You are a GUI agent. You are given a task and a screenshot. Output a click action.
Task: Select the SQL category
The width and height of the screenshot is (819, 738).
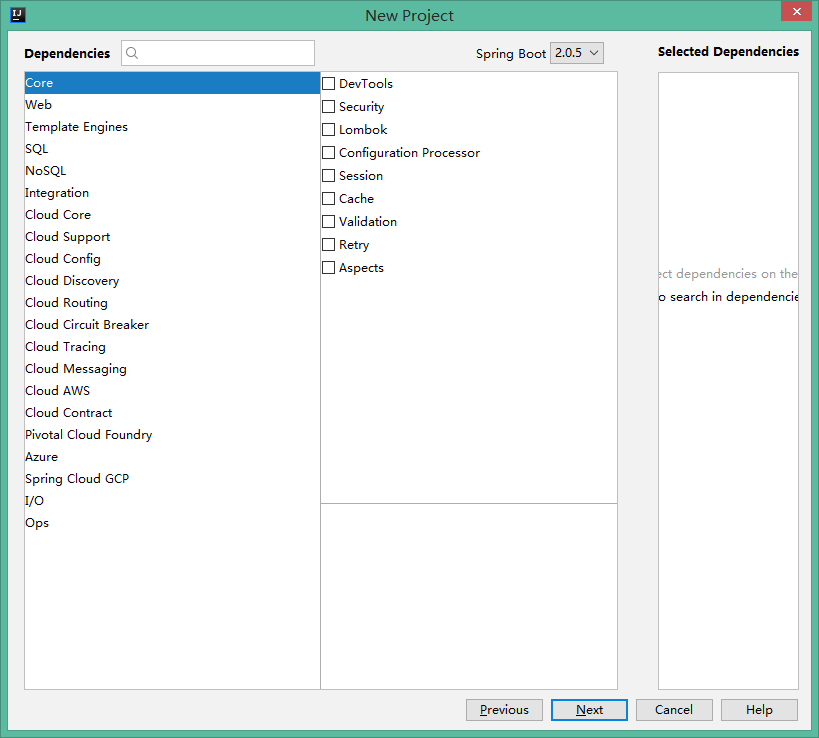tap(172, 149)
